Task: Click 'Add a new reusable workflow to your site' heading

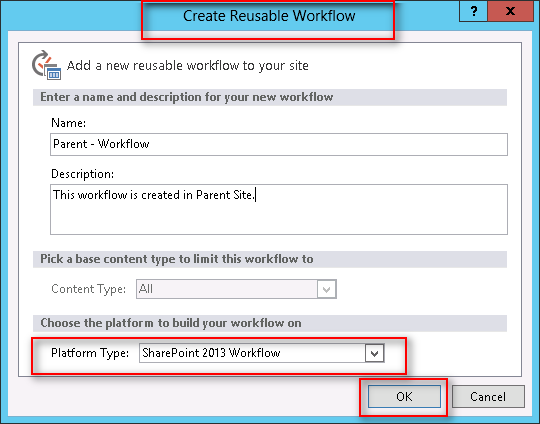Action: click(188, 65)
